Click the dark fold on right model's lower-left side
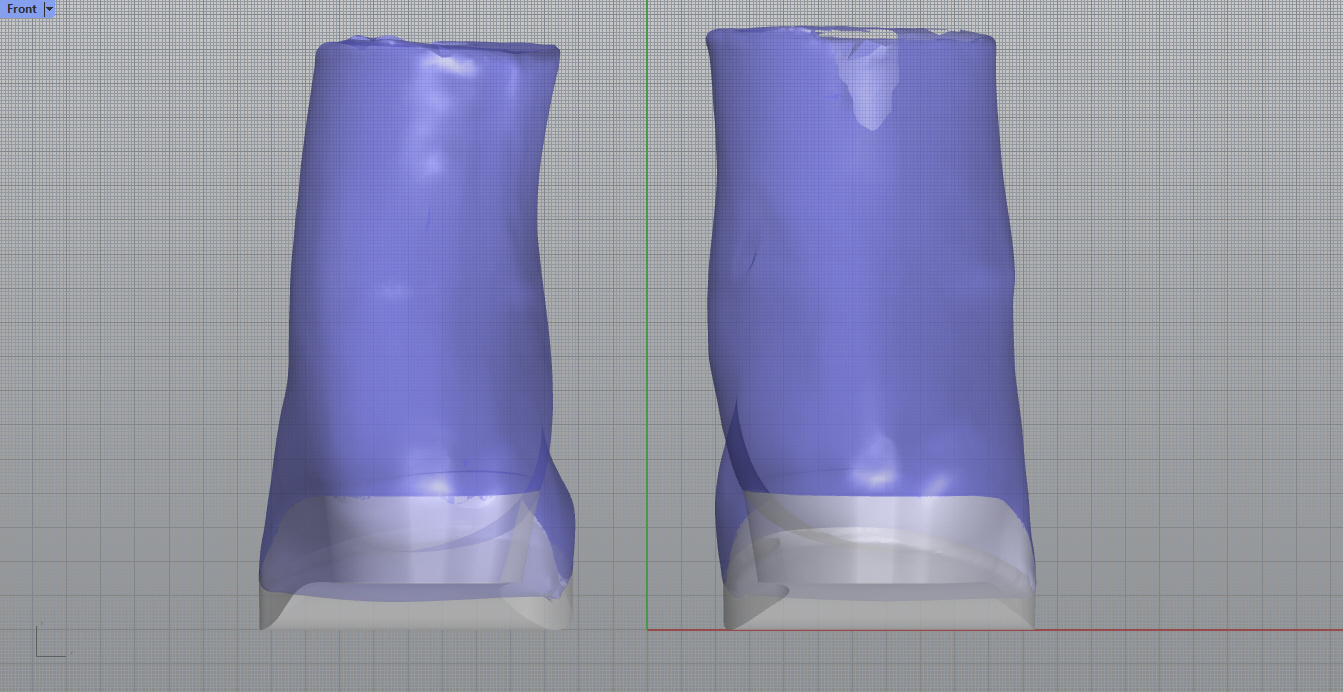Viewport: 1343px width, 692px height. pos(733,450)
